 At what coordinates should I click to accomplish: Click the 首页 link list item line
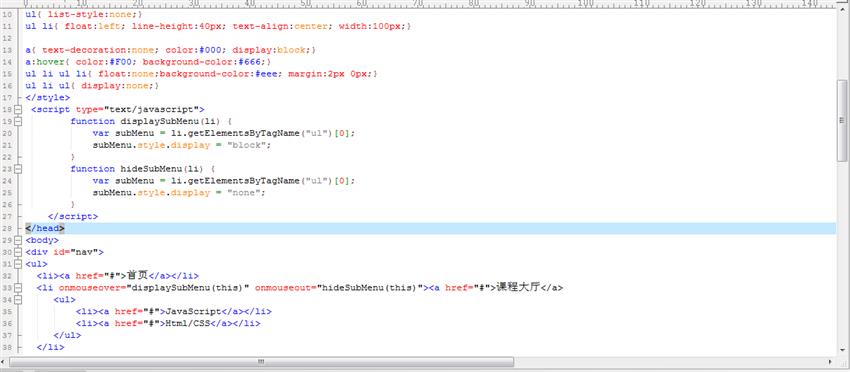click(x=118, y=275)
